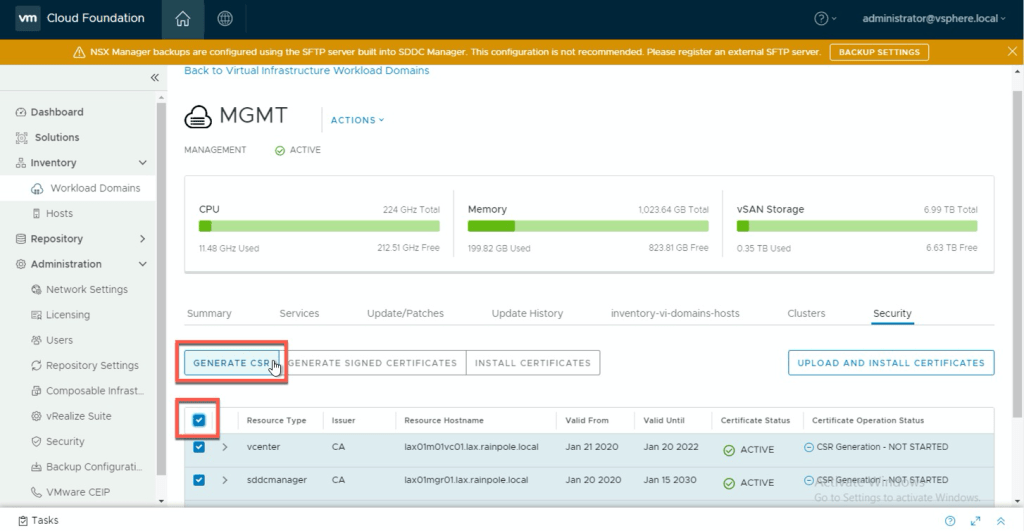The width and height of the screenshot is (1024, 531).
Task: Click Back to Virtual Infrastructure Workload Domains link
Action: [306, 71]
